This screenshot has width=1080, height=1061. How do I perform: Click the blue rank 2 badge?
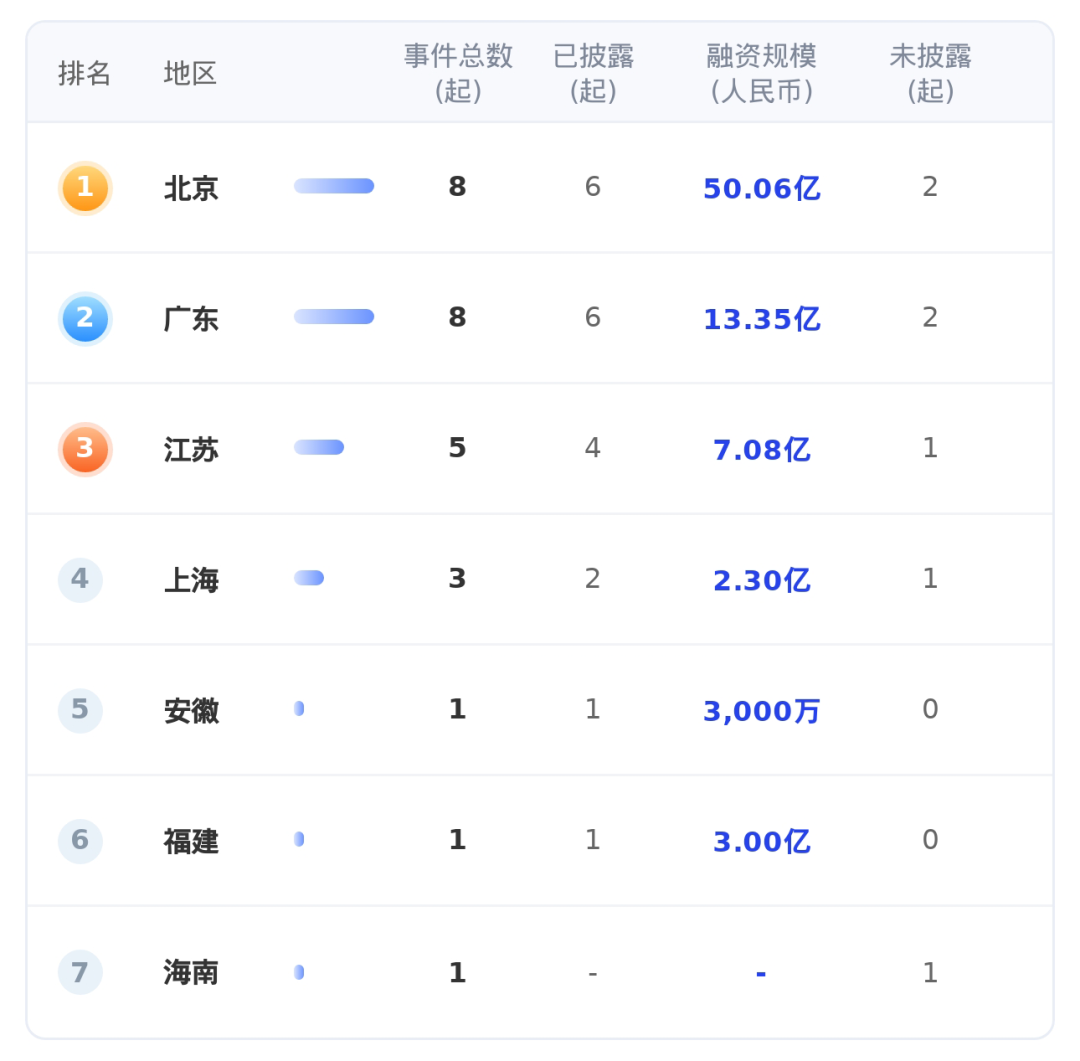[x=85, y=318]
